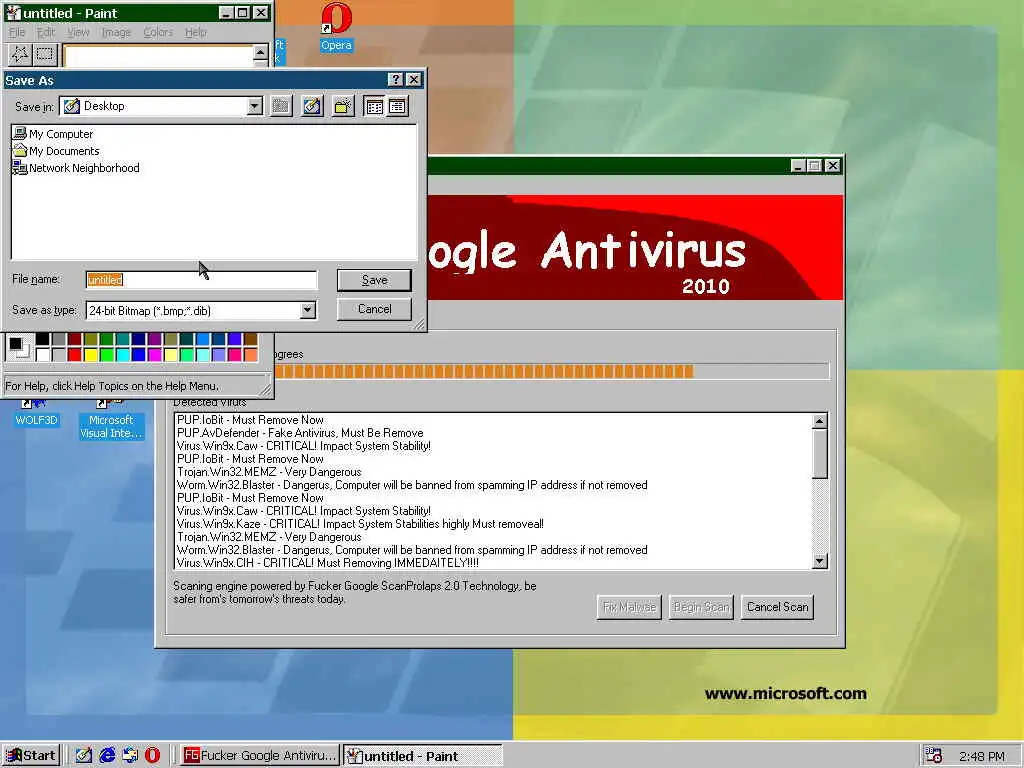Click Paint status bar help text

pos(112,386)
